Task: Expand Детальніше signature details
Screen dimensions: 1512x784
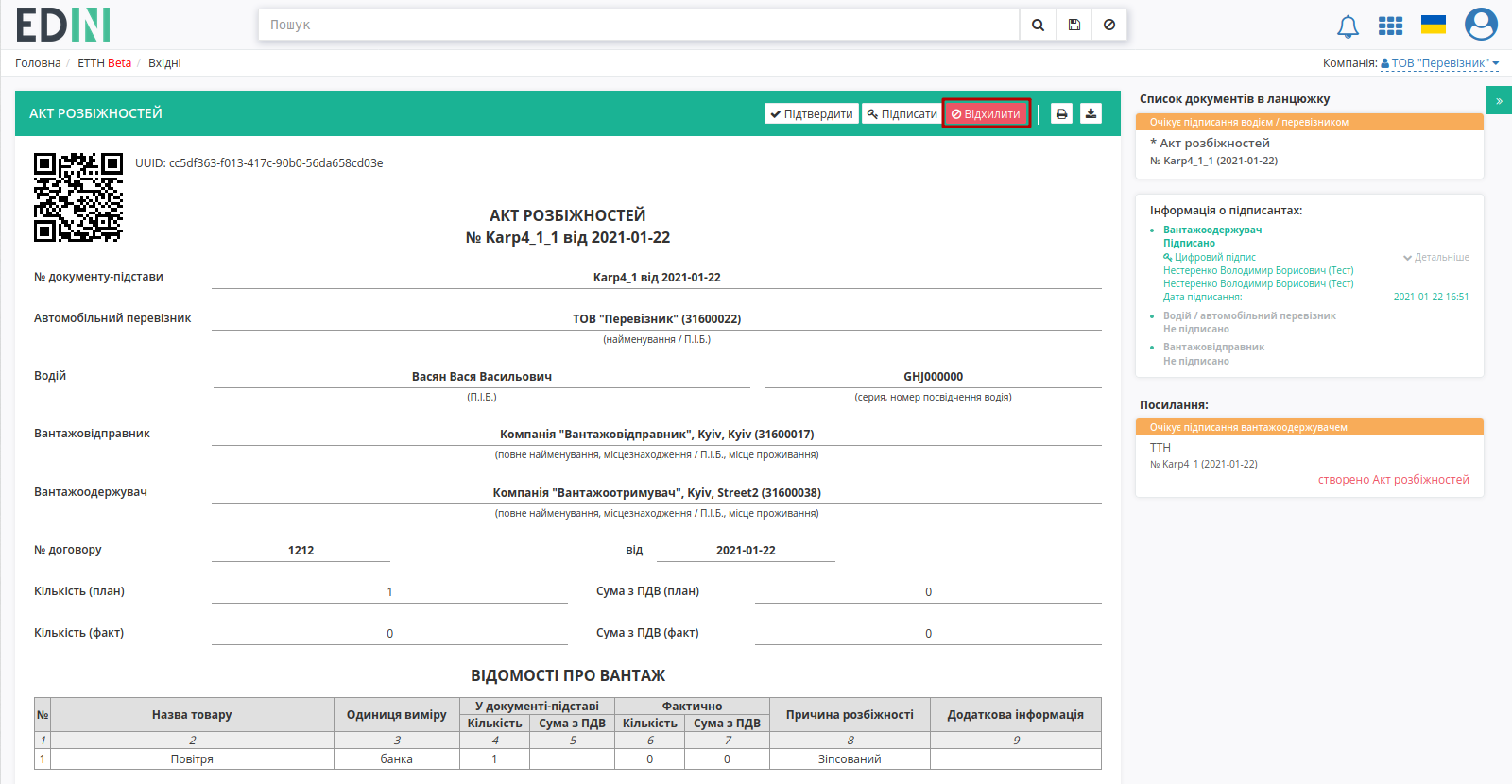Action: [1436, 257]
